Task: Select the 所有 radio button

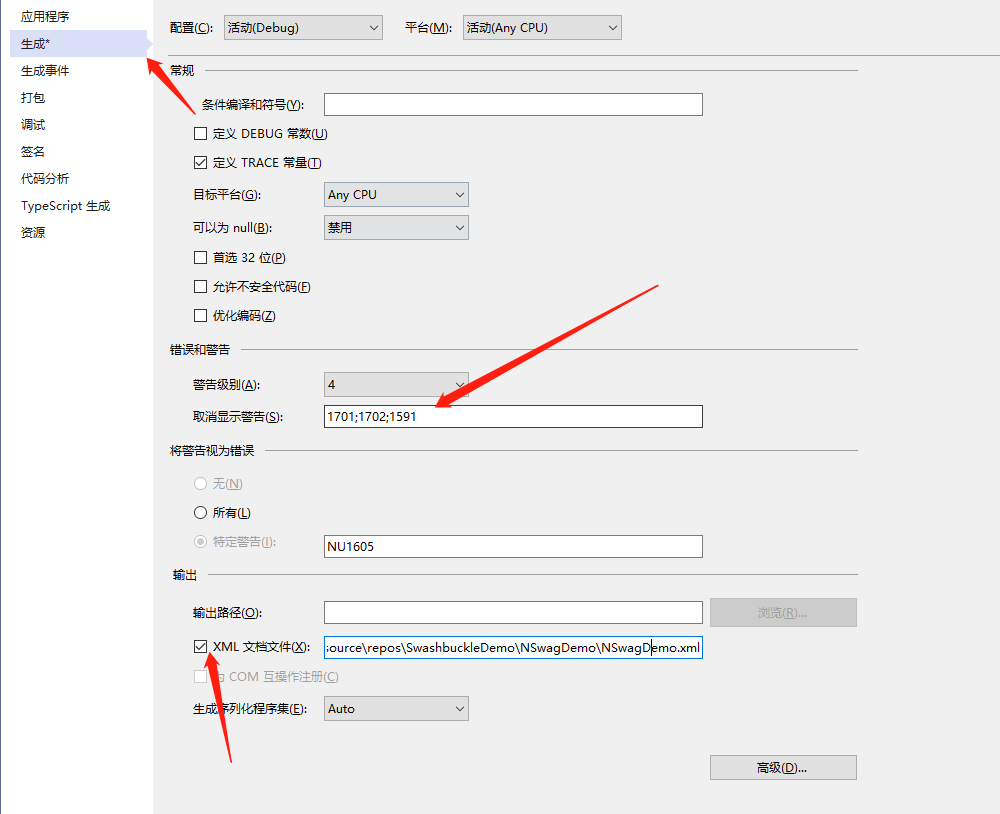Action: click(x=200, y=512)
